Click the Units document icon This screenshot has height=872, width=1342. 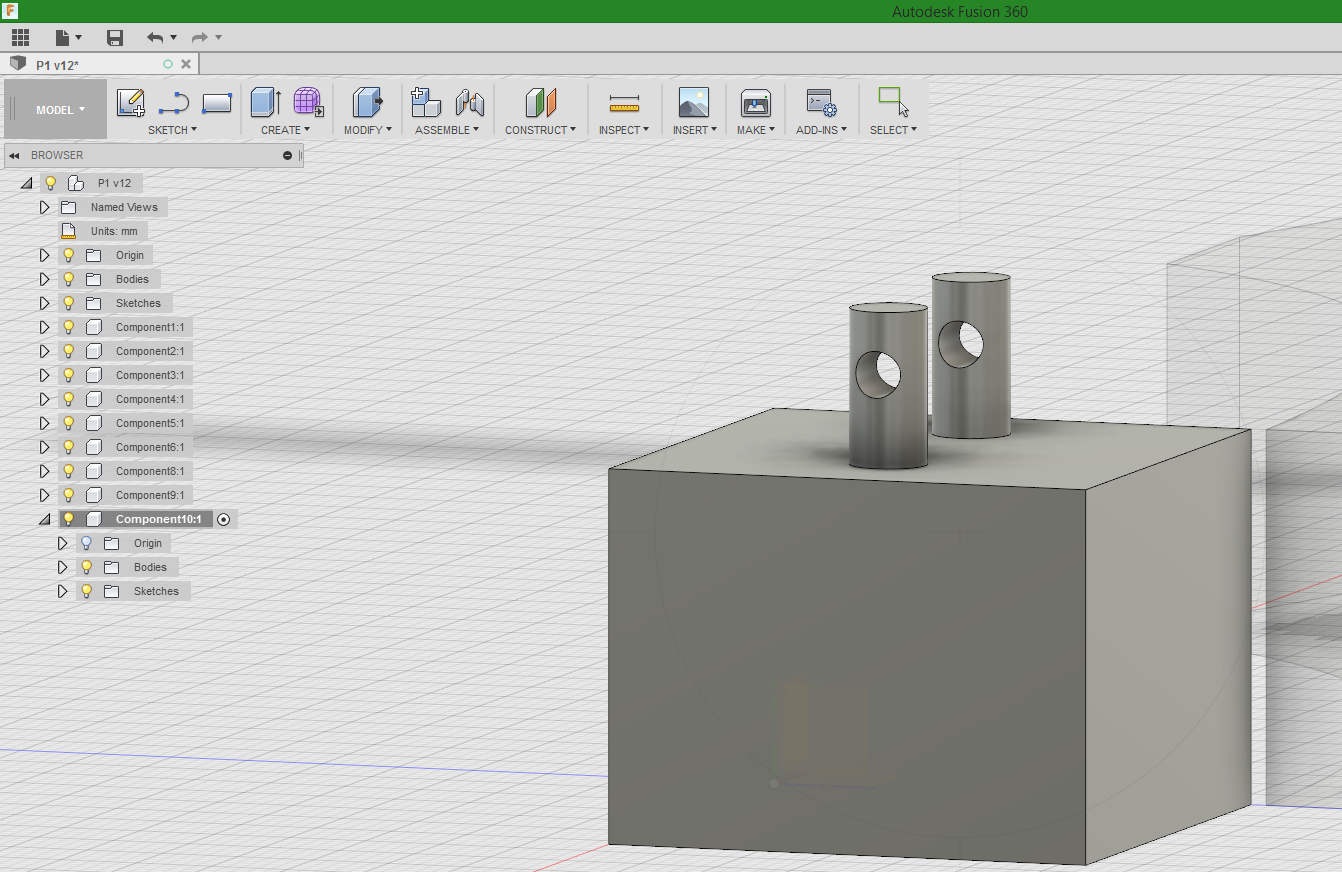pos(68,231)
